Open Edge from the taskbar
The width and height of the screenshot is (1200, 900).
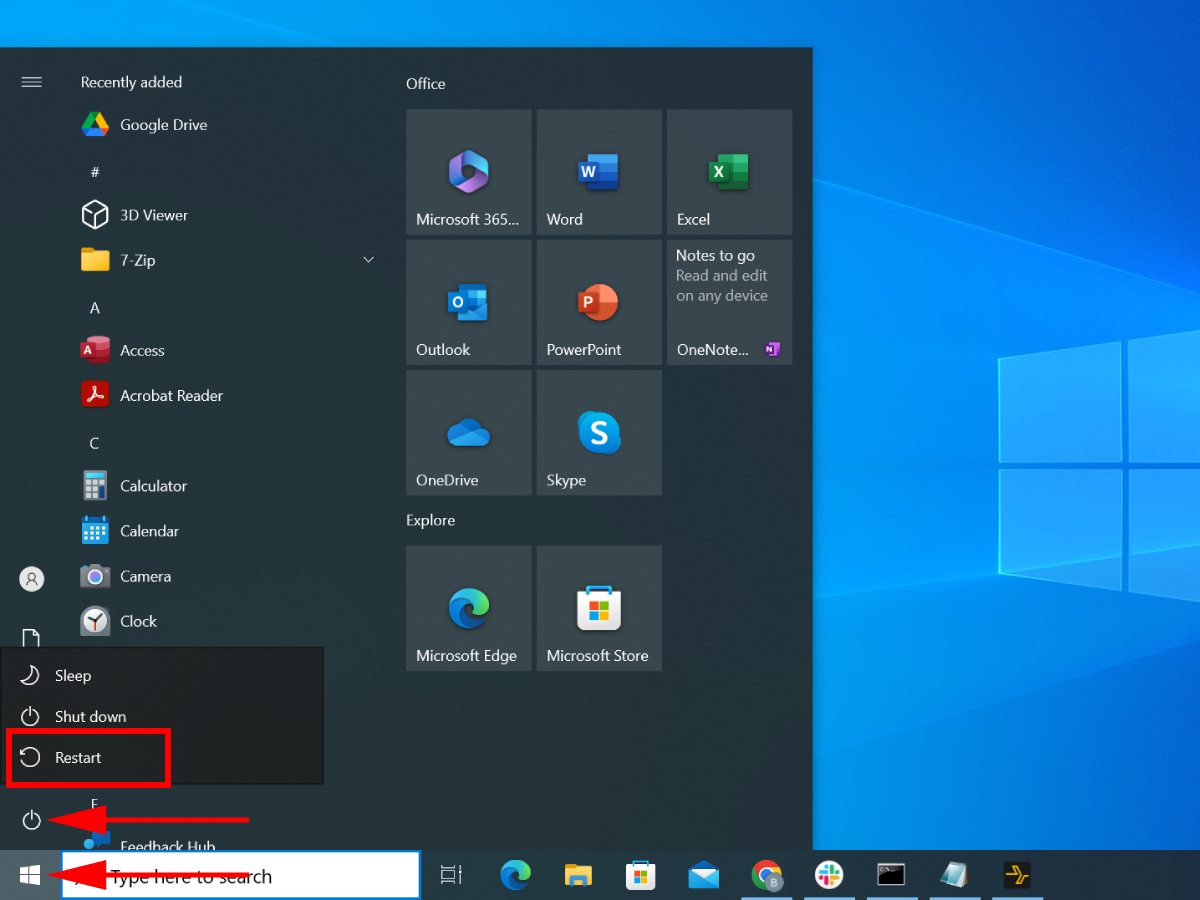[x=515, y=876]
